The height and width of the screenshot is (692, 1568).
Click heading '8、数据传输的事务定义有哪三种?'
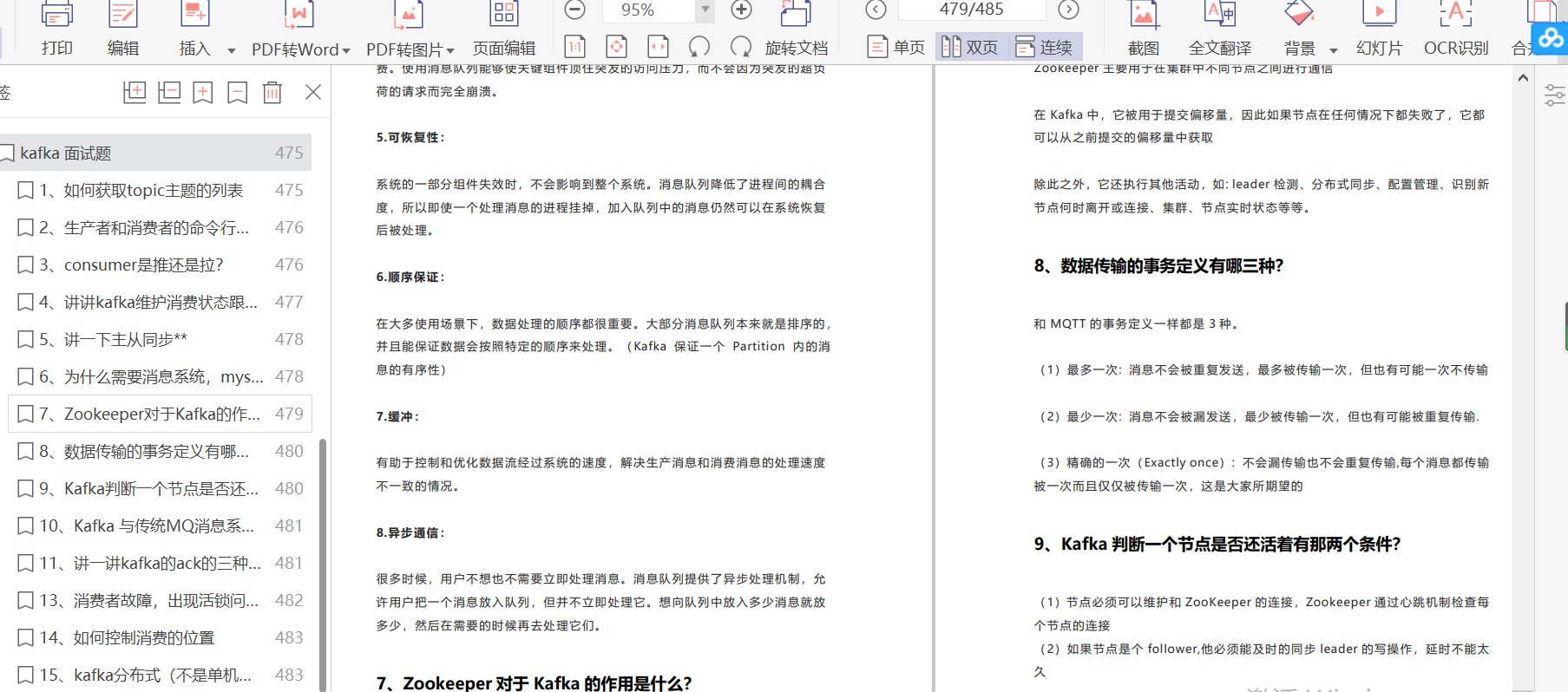click(x=1158, y=266)
